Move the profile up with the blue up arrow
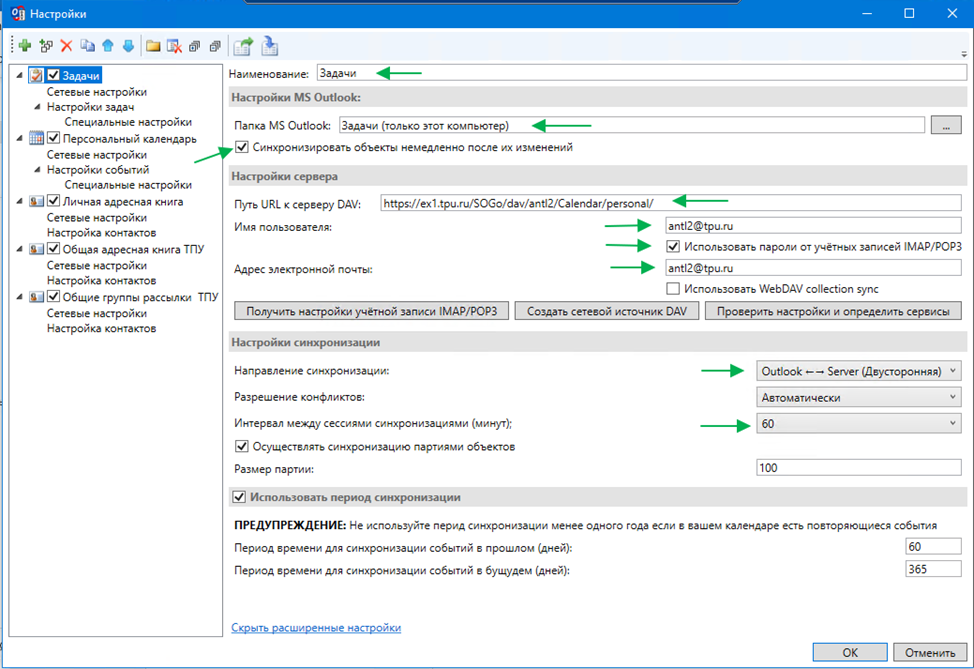 (x=108, y=45)
